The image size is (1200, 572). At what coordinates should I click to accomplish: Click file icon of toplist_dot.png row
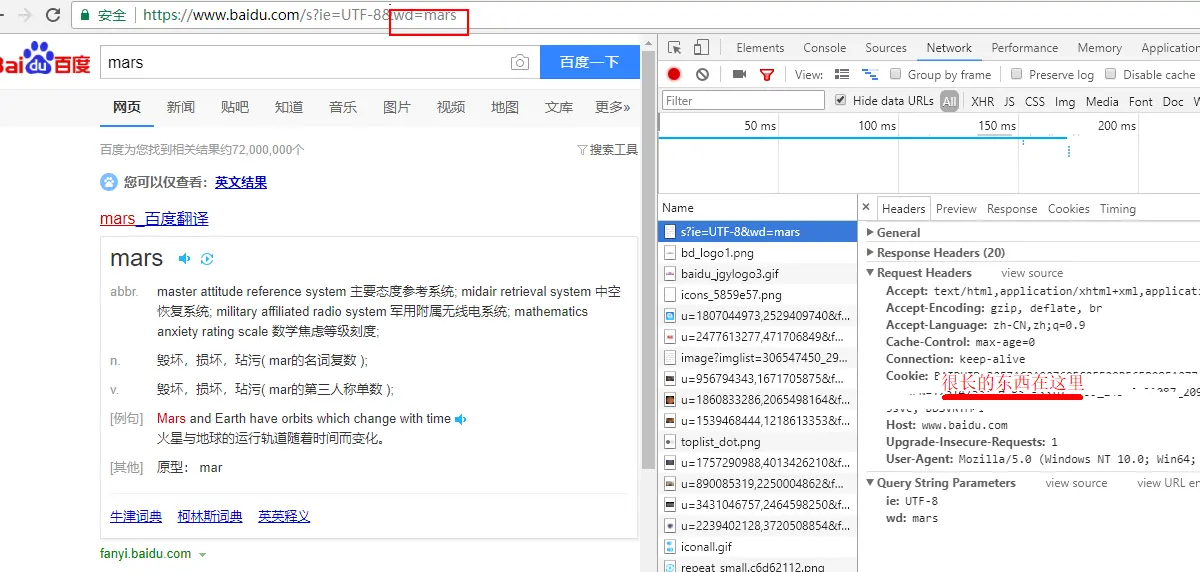pos(671,442)
